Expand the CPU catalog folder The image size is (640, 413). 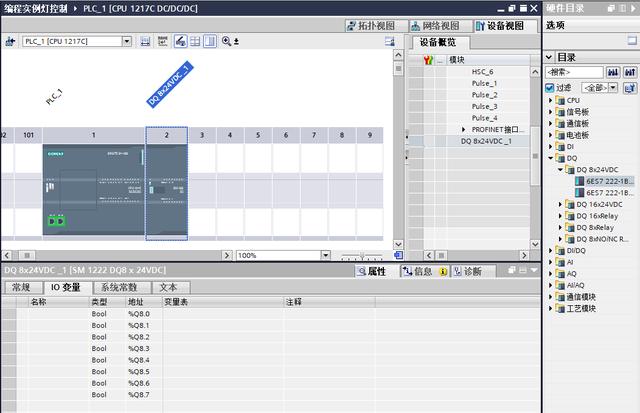point(550,100)
